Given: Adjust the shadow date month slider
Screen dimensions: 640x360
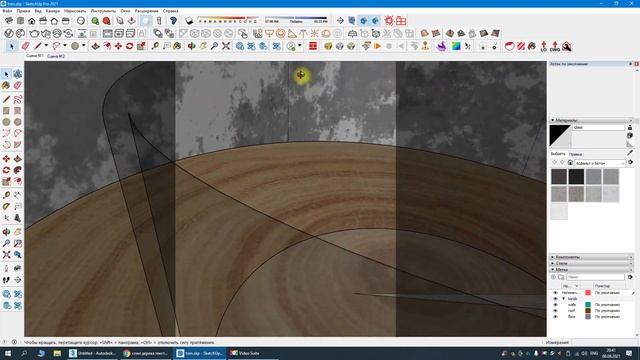Looking at the screenshot, I should click(228, 20).
